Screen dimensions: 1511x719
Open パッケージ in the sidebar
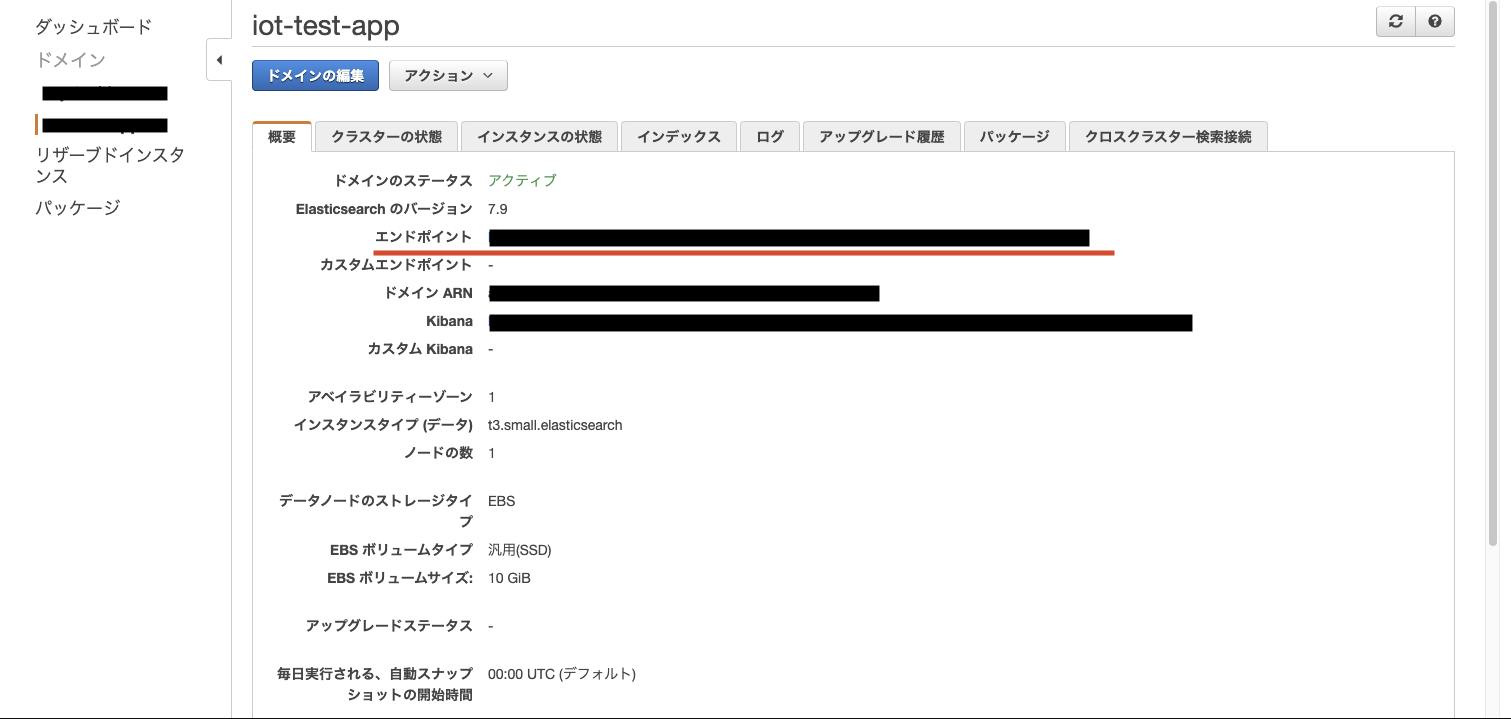pyautogui.click(x=78, y=208)
